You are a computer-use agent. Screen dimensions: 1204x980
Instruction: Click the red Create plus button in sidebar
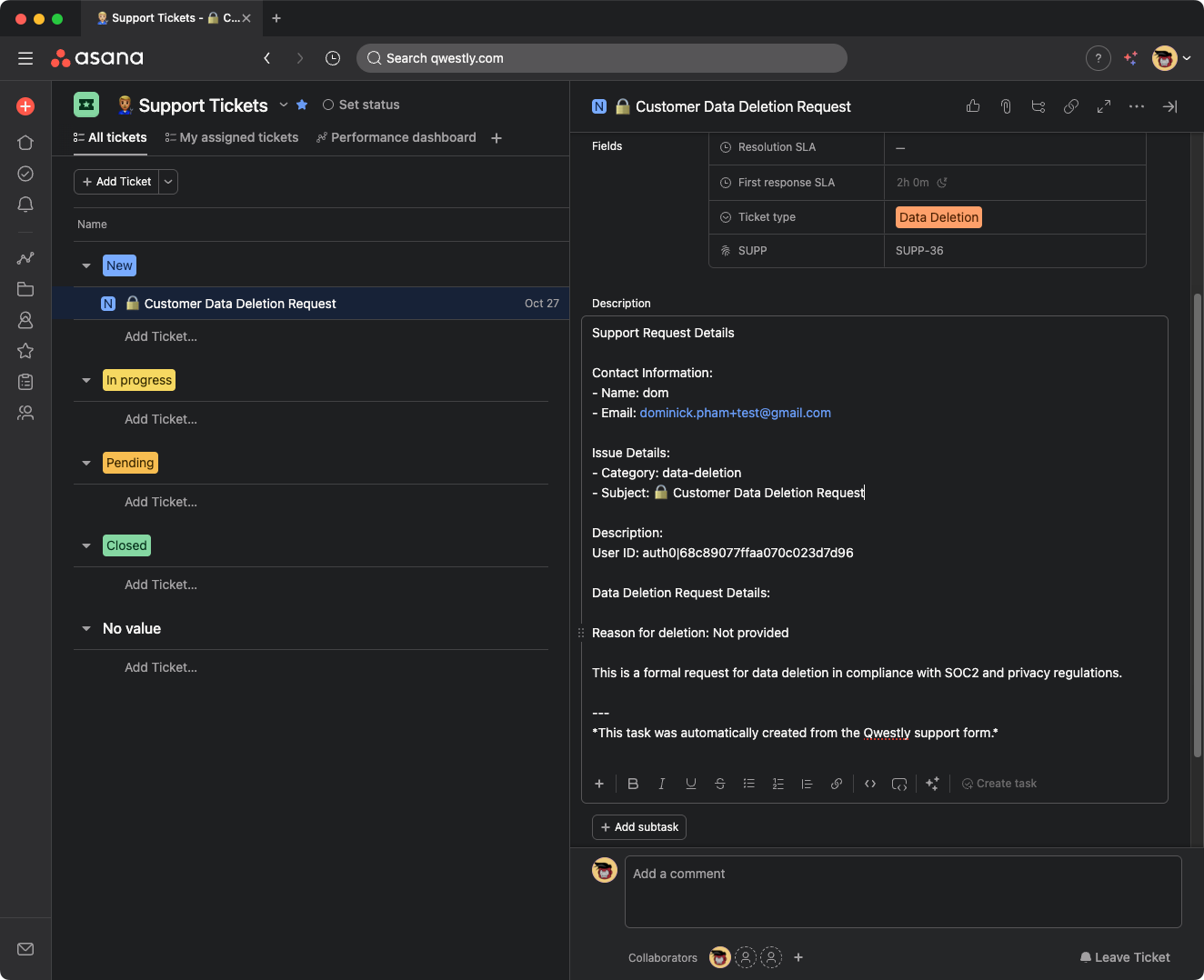point(25,106)
